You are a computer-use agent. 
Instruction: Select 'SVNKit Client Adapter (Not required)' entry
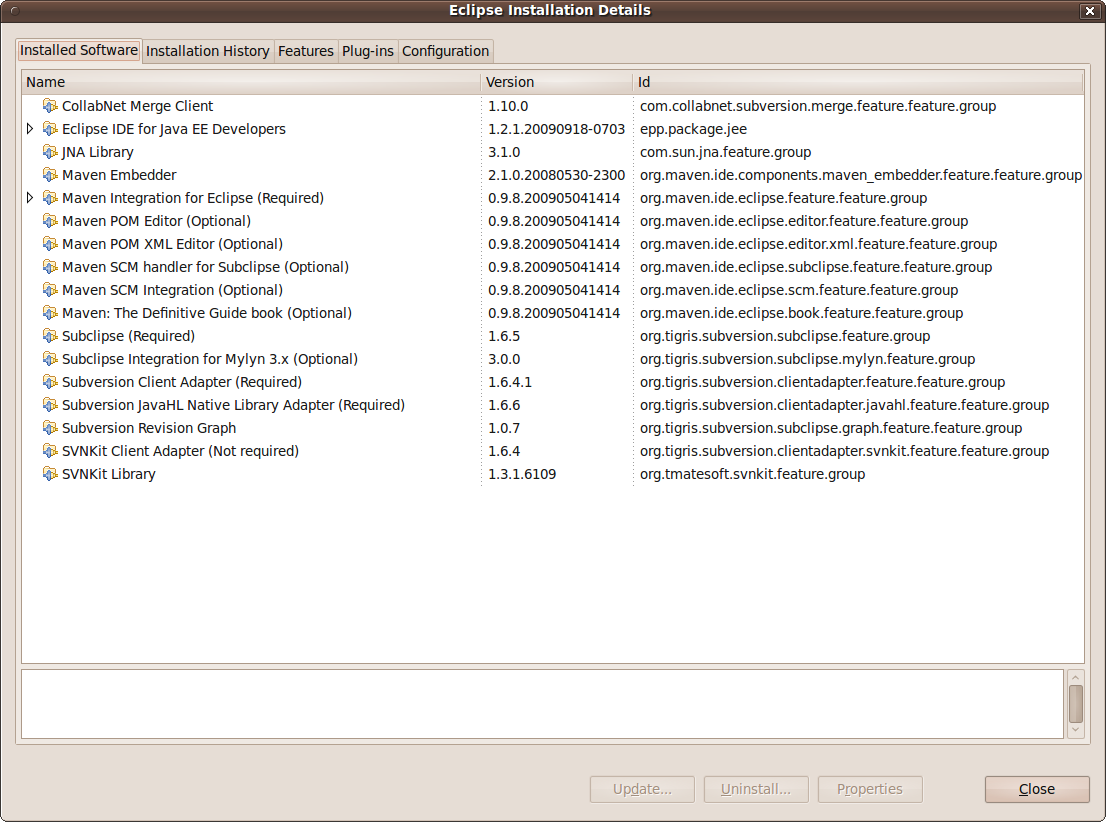tap(181, 451)
